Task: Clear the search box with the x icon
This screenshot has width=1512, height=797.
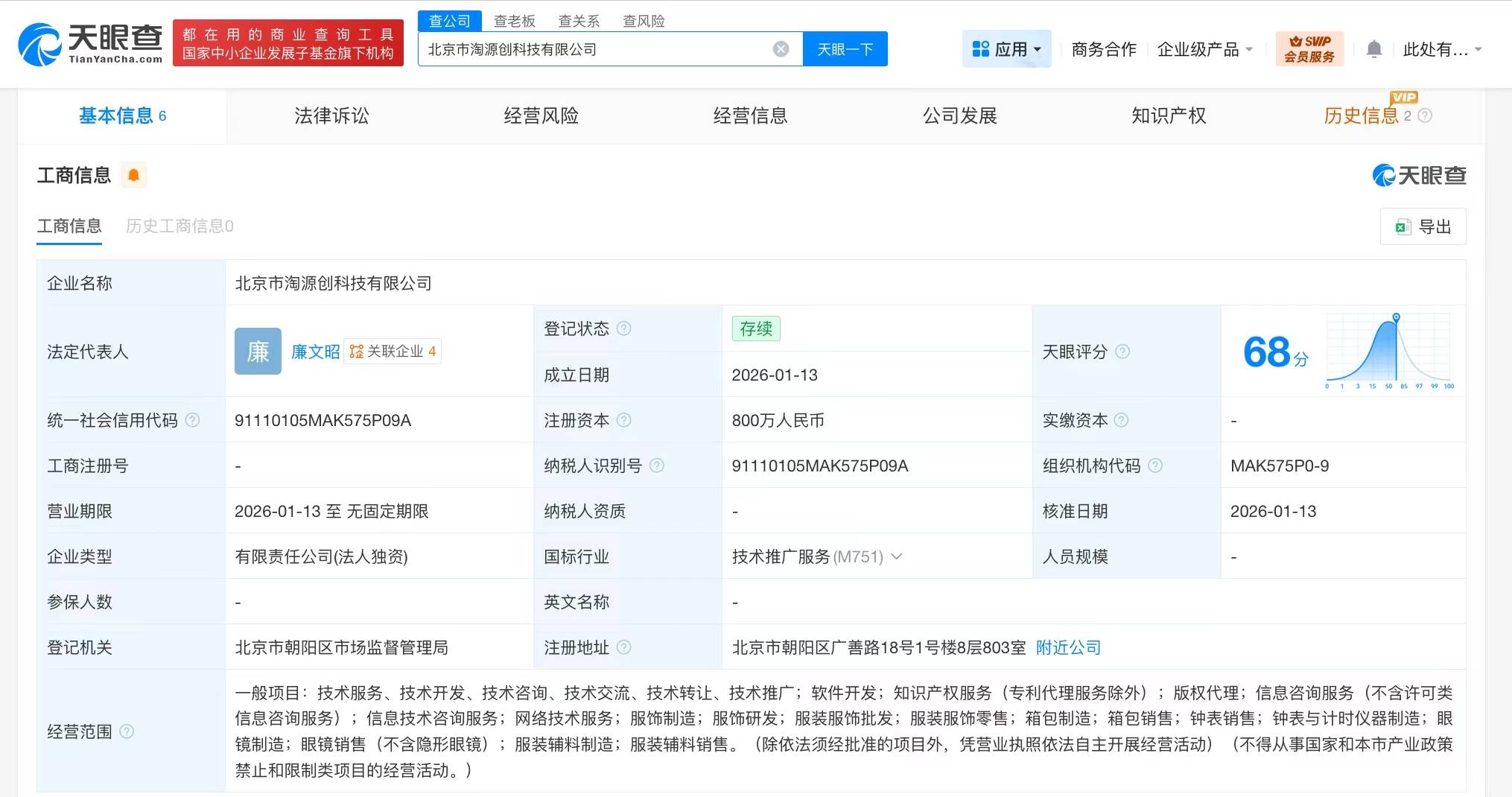Action: pos(780,48)
